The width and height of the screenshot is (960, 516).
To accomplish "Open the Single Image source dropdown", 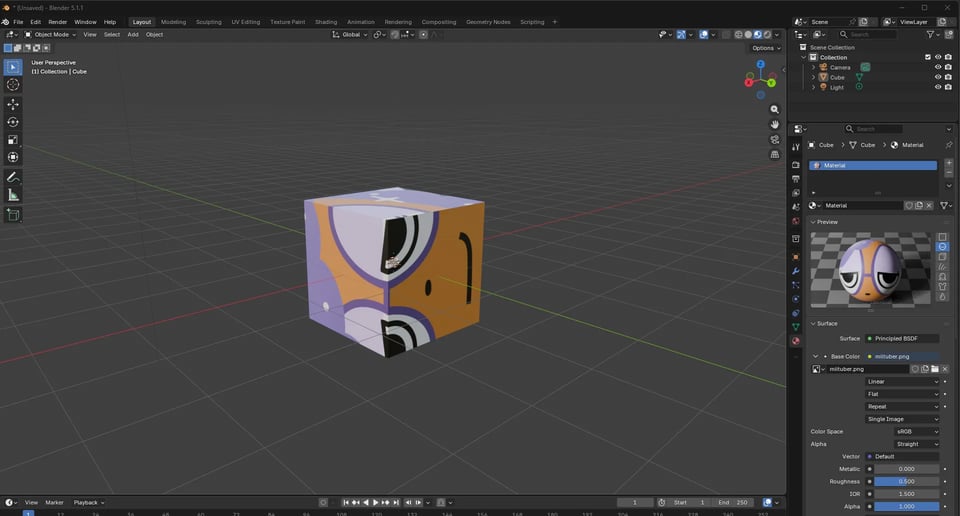I will pyautogui.click(x=902, y=419).
